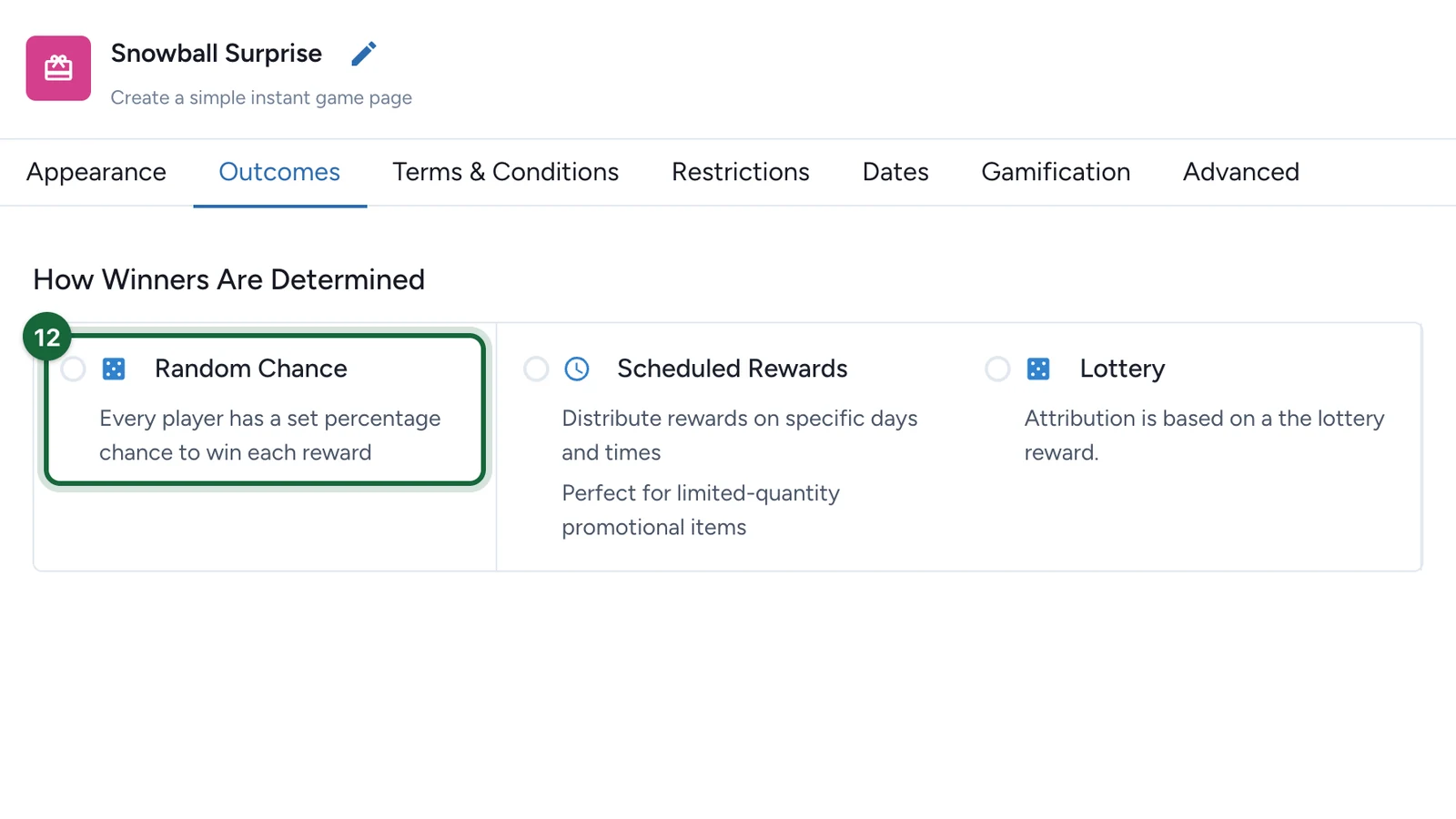Click the Snowball Surprise title text
The image size is (1456, 819).
[x=217, y=54]
